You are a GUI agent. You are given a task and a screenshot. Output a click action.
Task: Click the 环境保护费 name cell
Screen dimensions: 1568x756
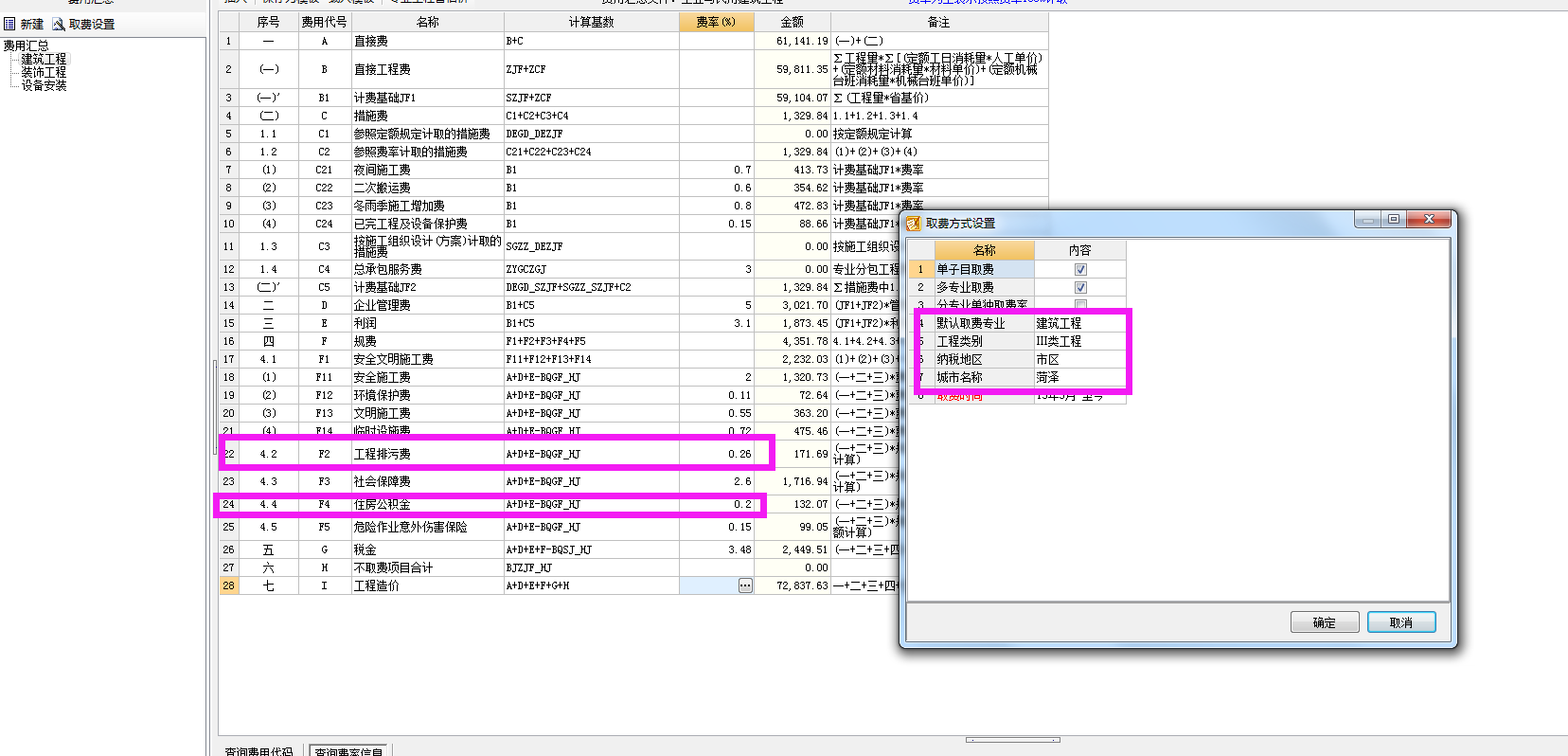point(427,395)
